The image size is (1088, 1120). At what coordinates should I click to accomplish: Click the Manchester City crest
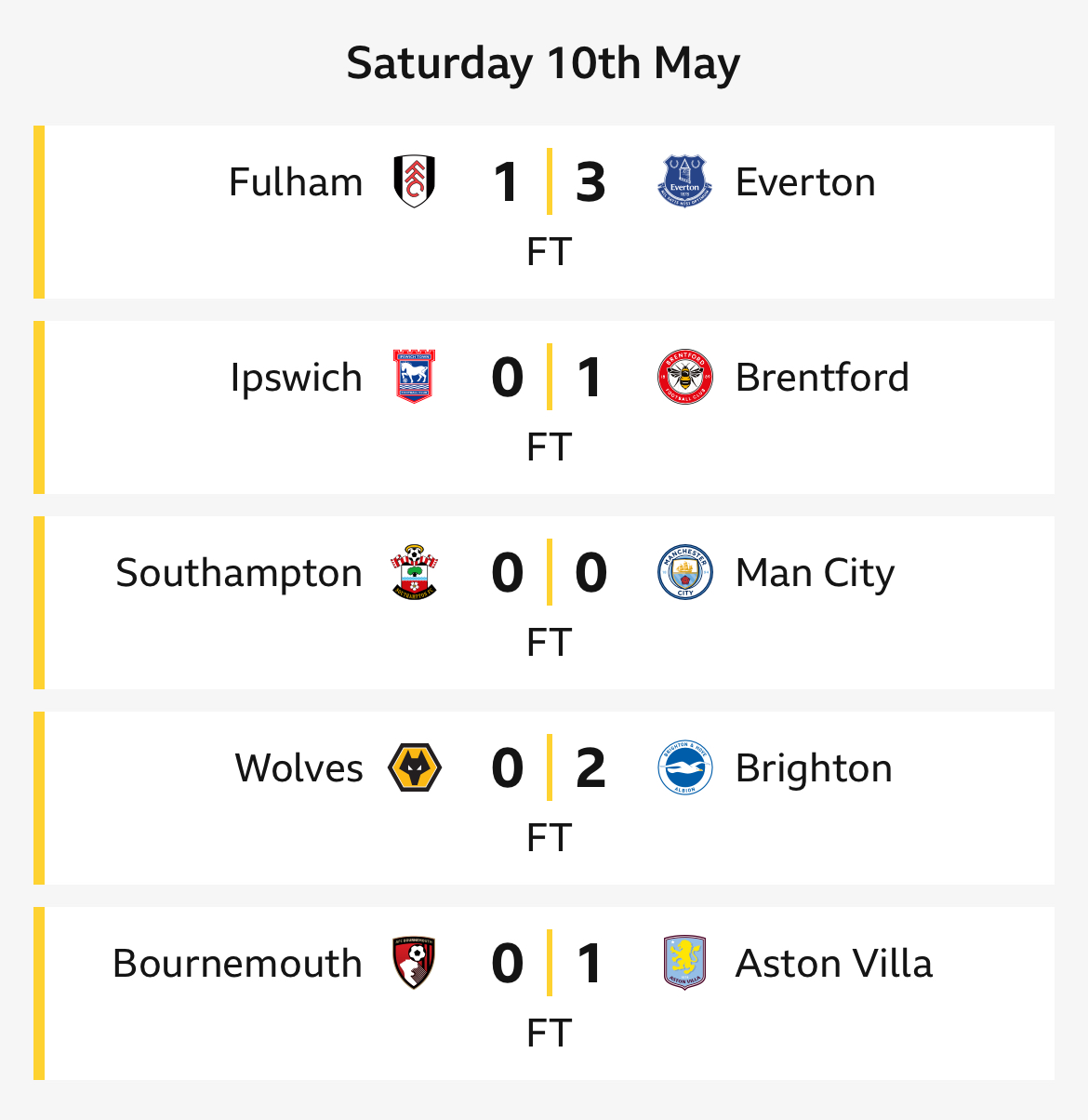click(684, 572)
